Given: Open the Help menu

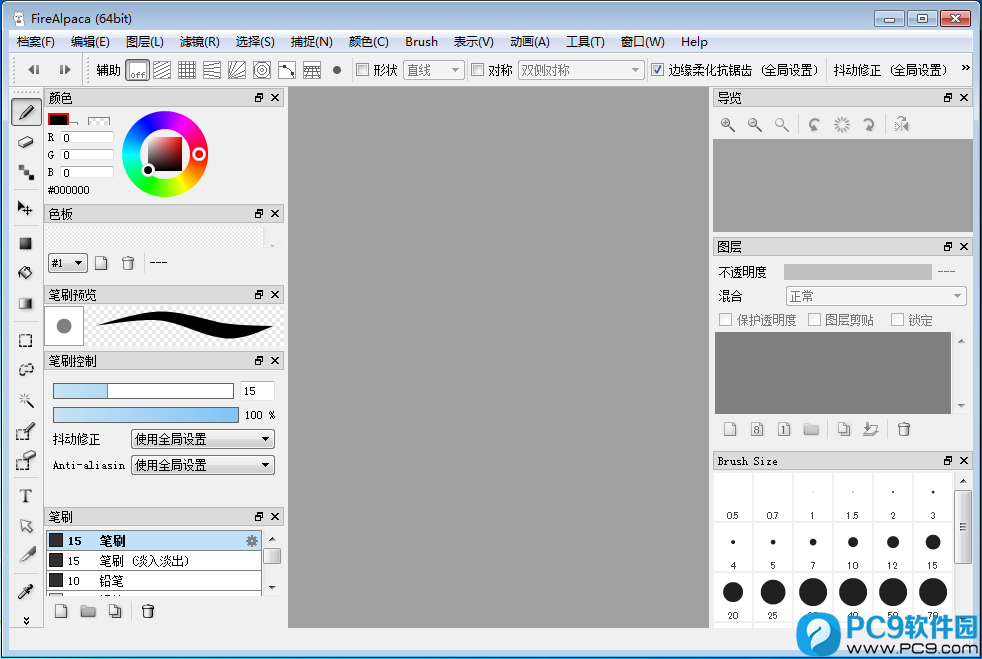Looking at the screenshot, I should [694, 42].
